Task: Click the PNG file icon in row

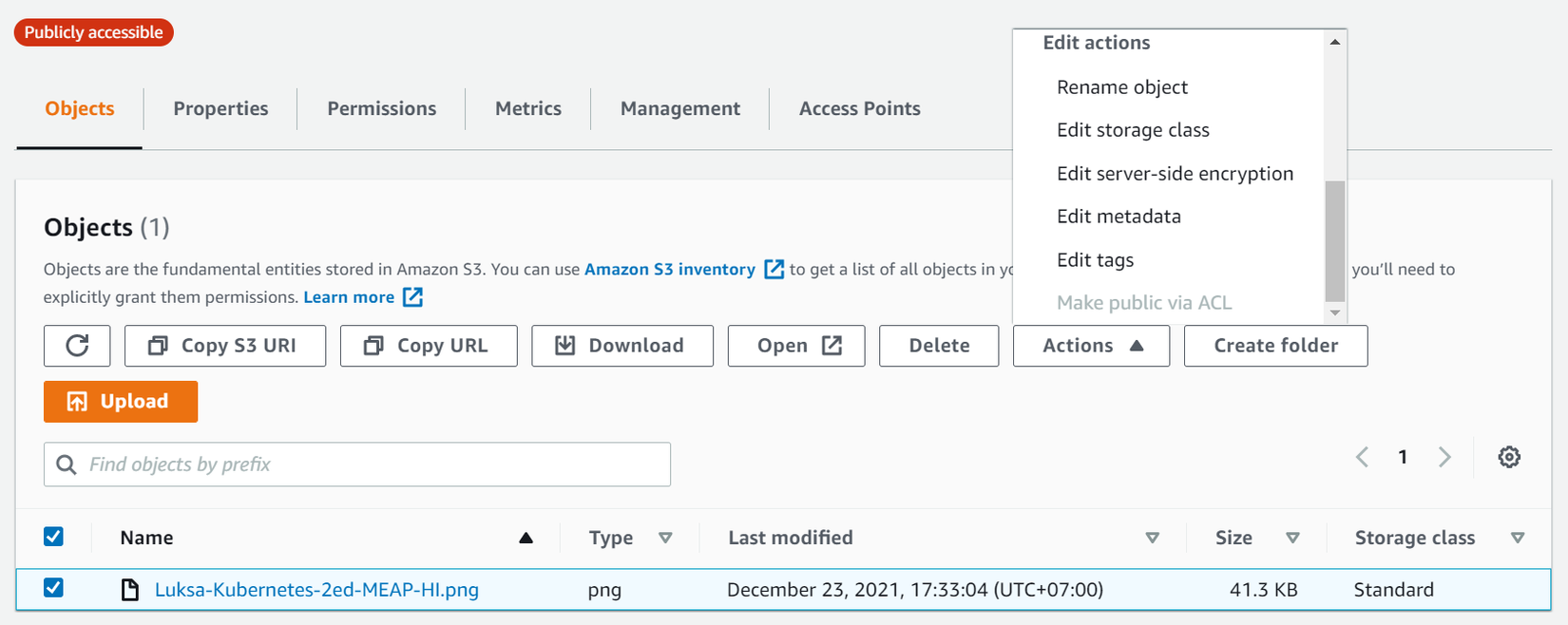Action: pyautogui.click(x=130, y=590)
